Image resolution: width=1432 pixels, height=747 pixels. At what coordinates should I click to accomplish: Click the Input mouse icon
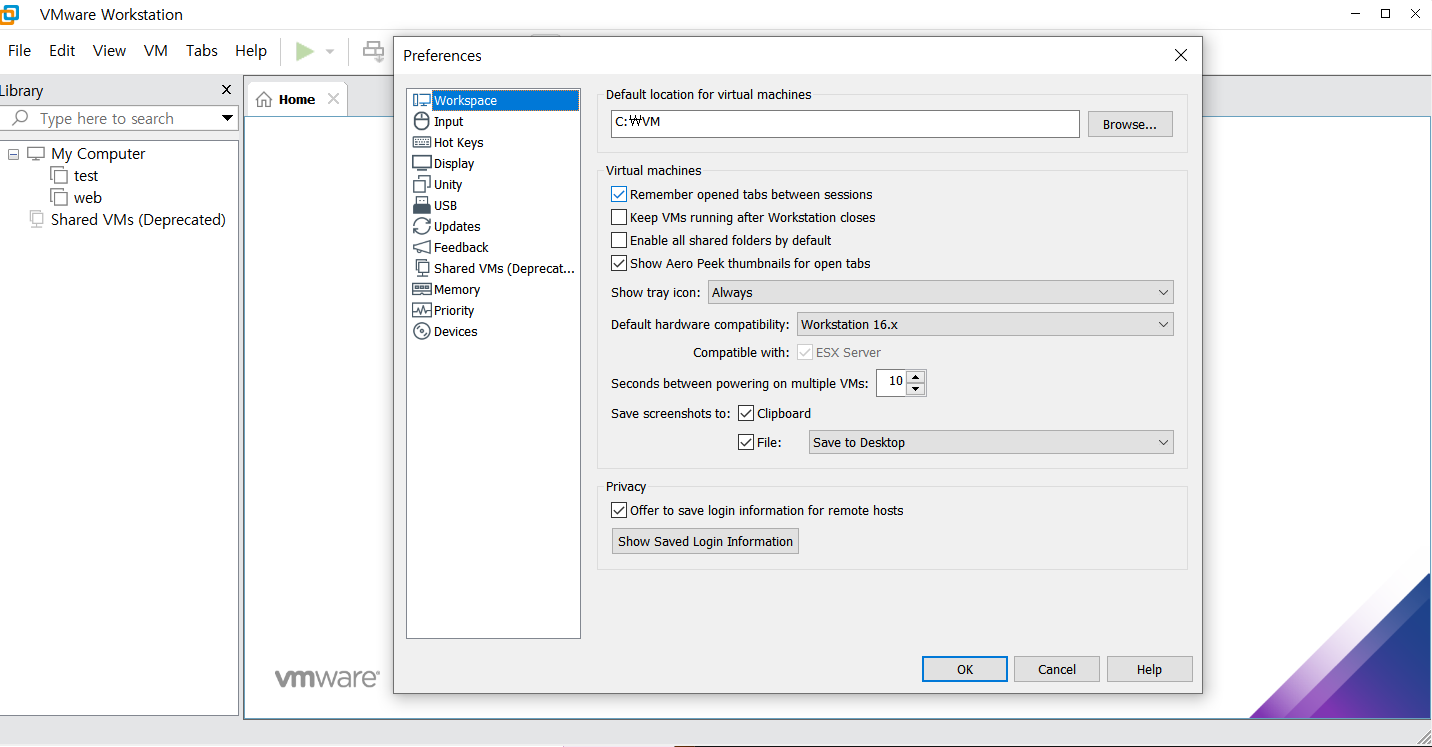(x=421, y=121)
